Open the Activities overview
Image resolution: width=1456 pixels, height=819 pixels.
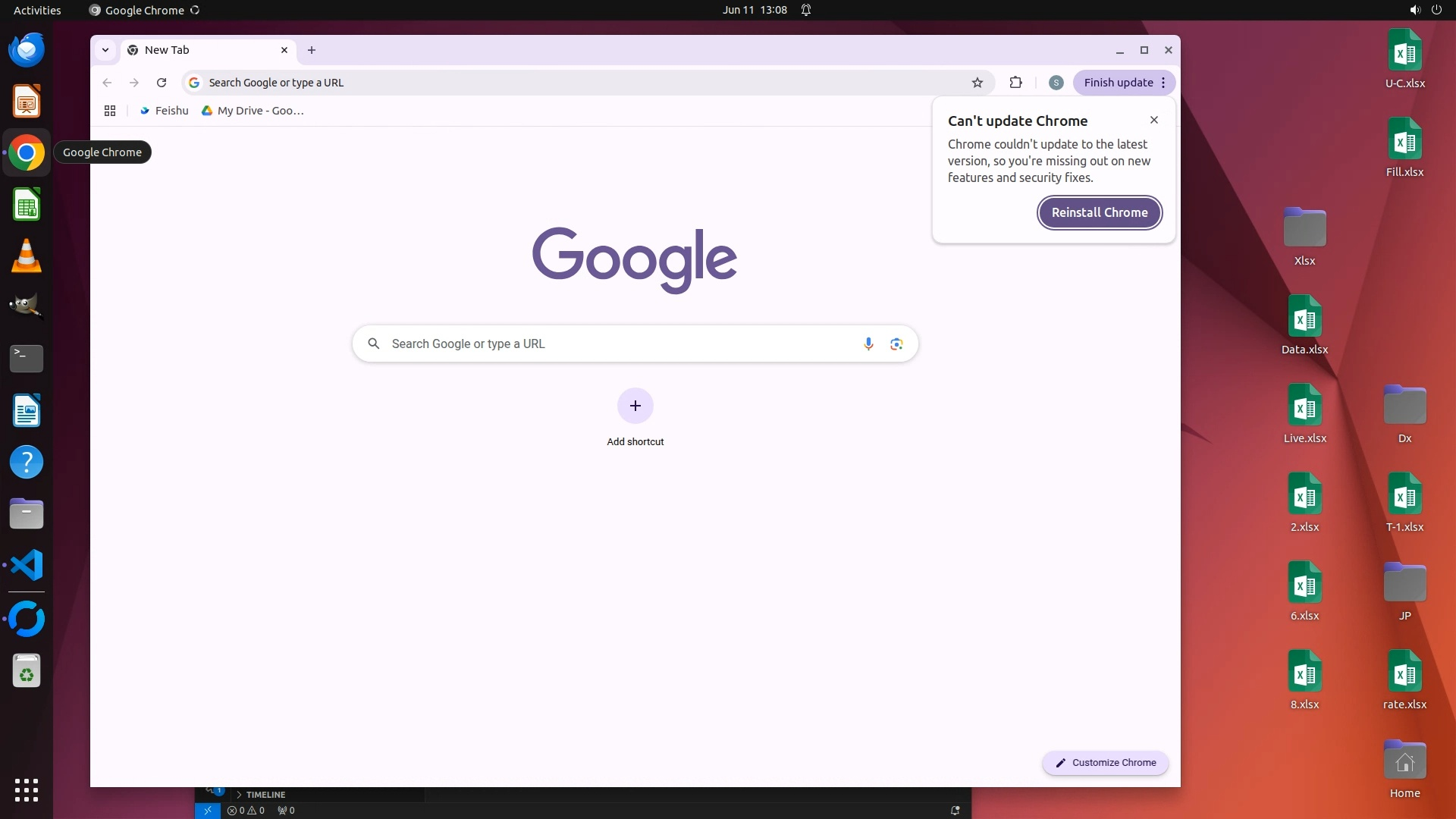pyautogui.click(x=37, y=10)
